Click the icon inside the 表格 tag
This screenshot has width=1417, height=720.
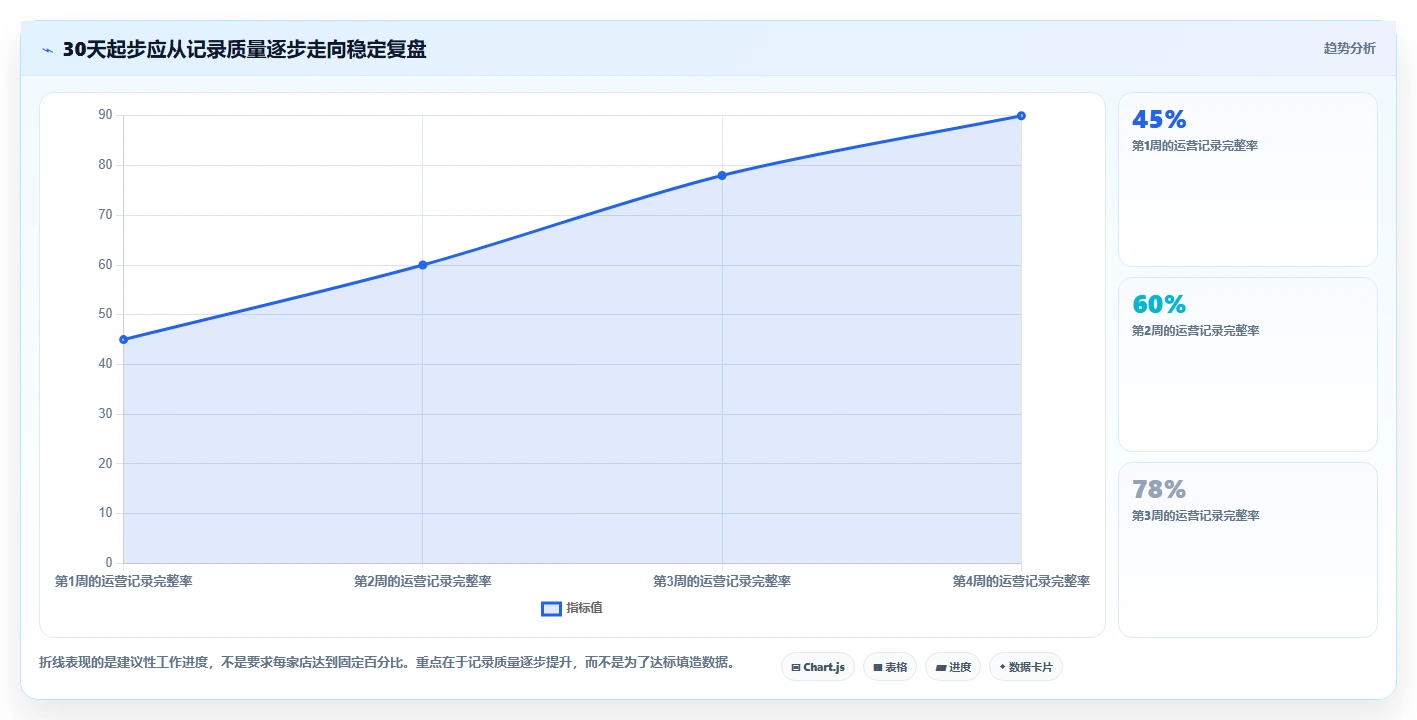(x=878, y=667)
